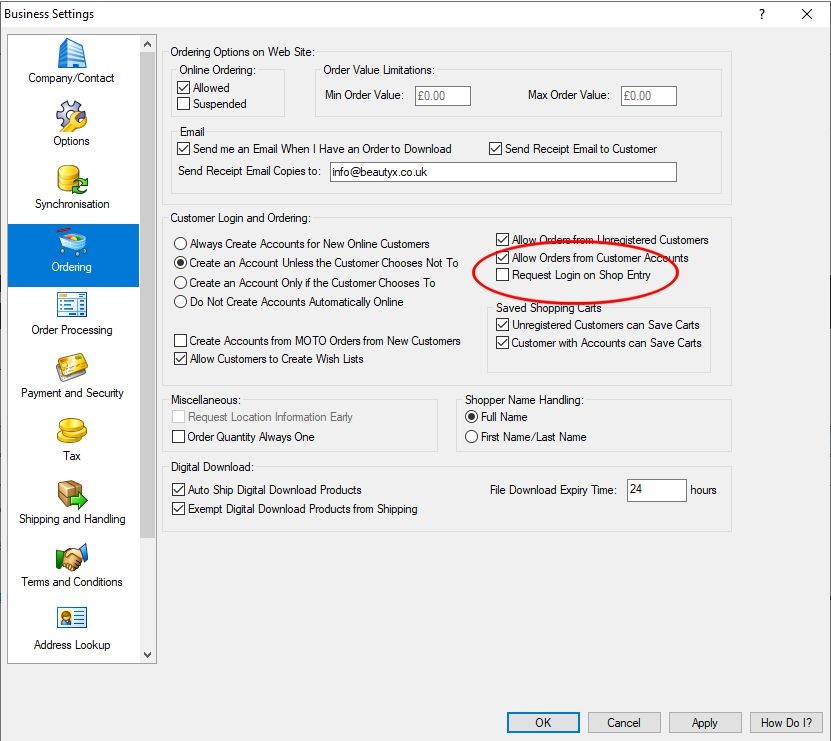
Task: Select the Options gear icon
Action: pos(71,118)
